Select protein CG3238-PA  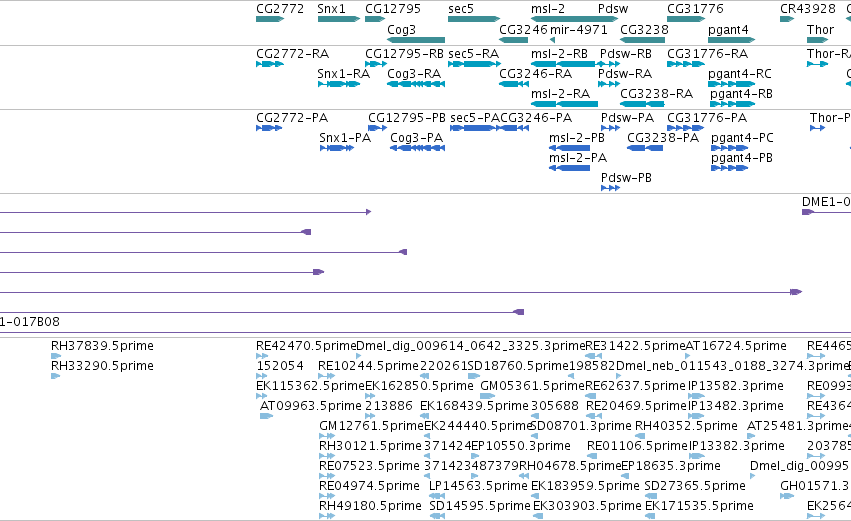pos(663,138)
